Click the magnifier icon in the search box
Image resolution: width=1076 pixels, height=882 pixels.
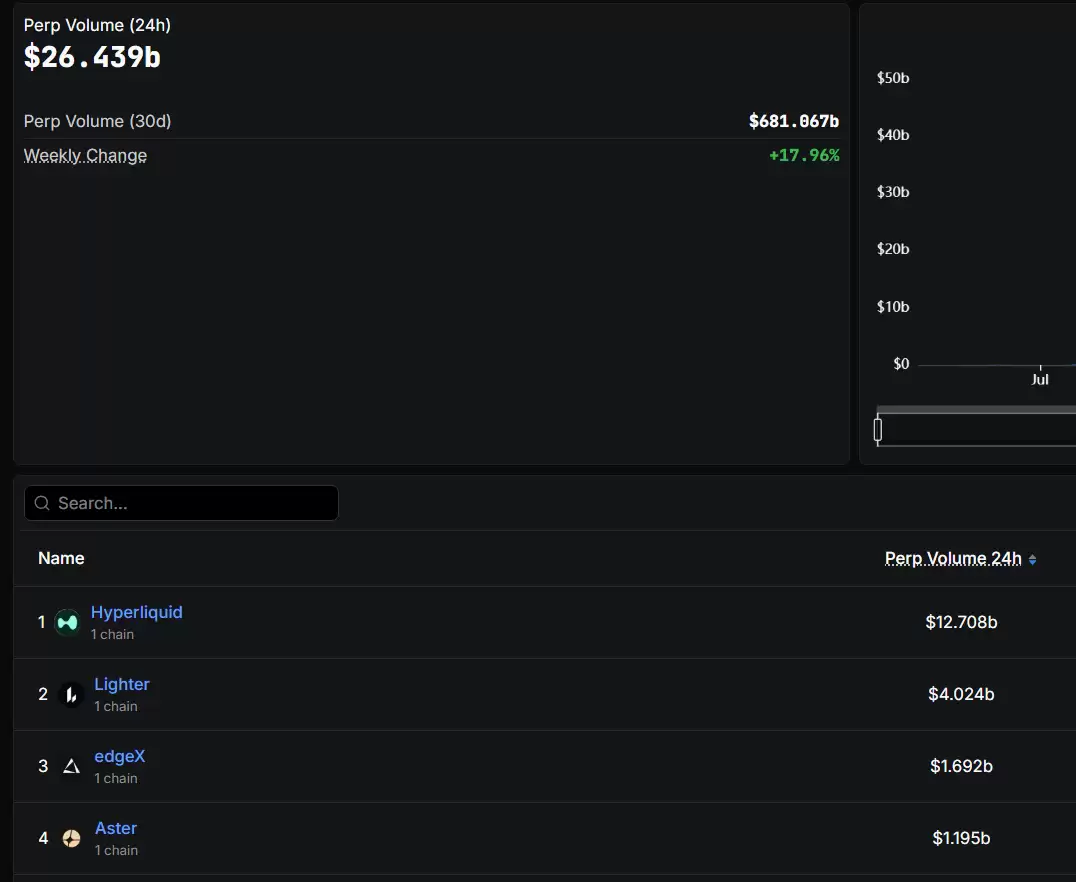42,503
